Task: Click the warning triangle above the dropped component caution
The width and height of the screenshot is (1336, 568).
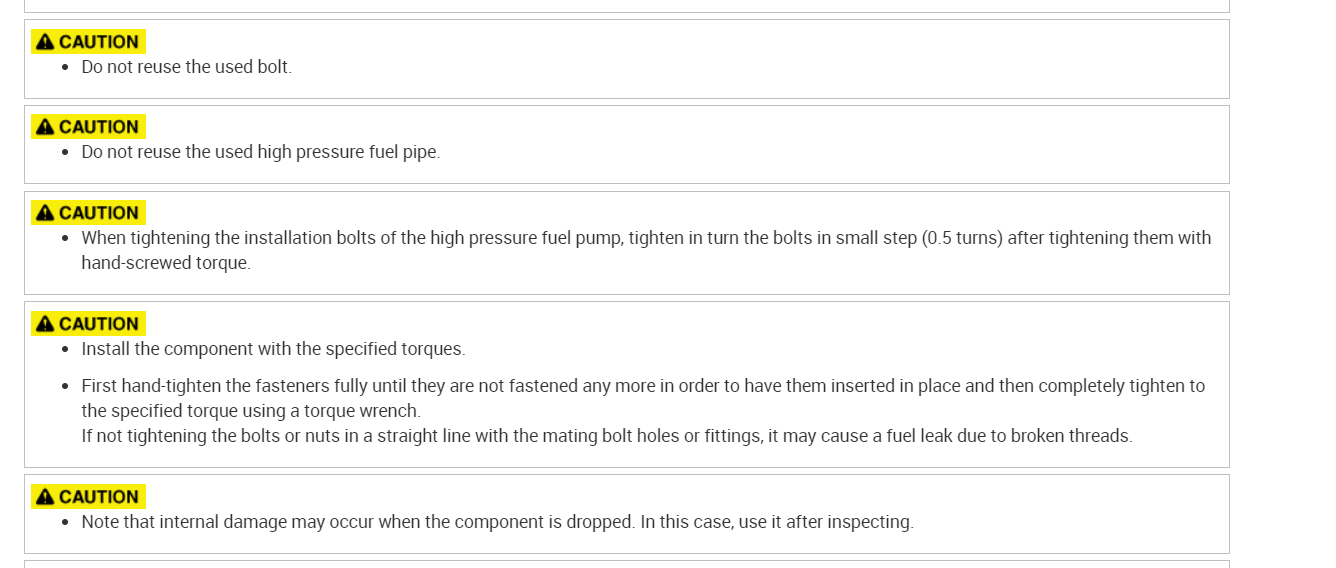Action: (x=44, y=497)
